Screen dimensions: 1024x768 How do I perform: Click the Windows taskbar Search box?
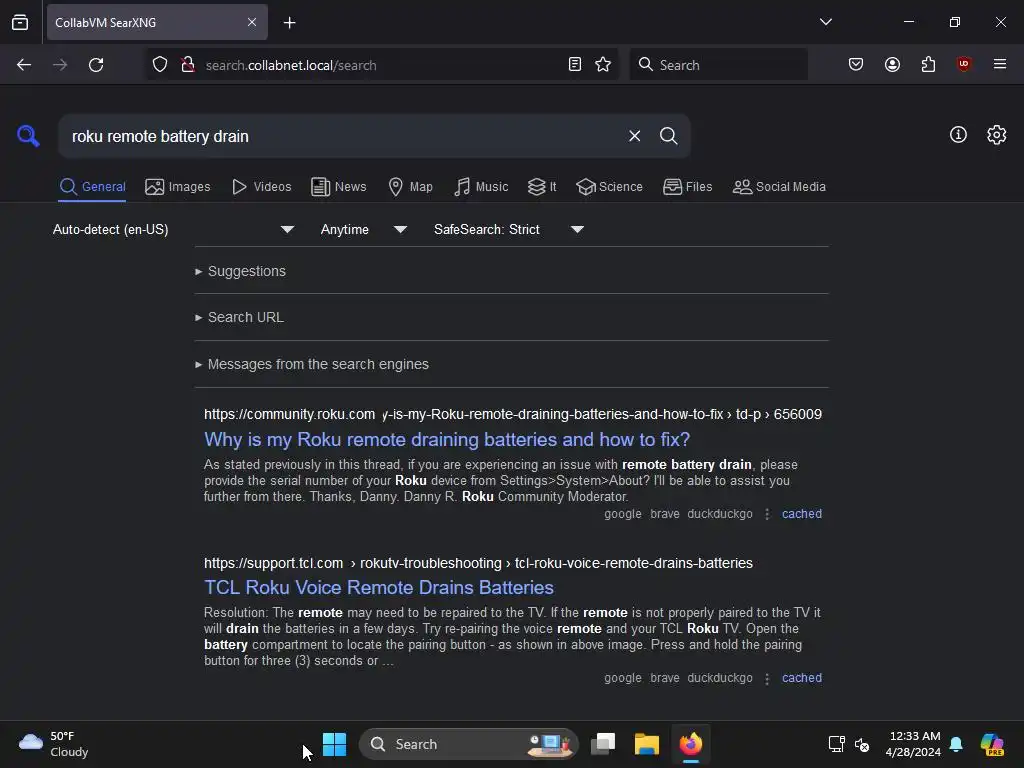click(x=468, y=744)
